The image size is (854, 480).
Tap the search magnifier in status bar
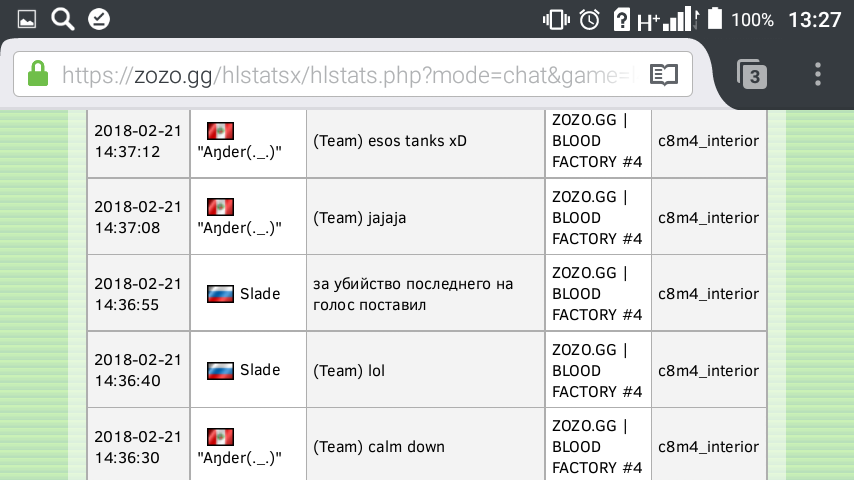click(62, 19)
